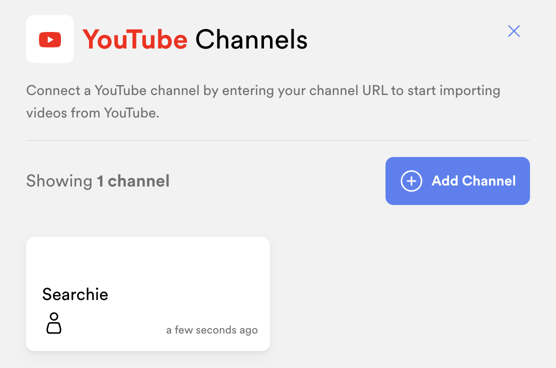Click the YouTube Channels heading
Image resolution: width=556 pixels, height=368 pixels.
pos(195,39)
